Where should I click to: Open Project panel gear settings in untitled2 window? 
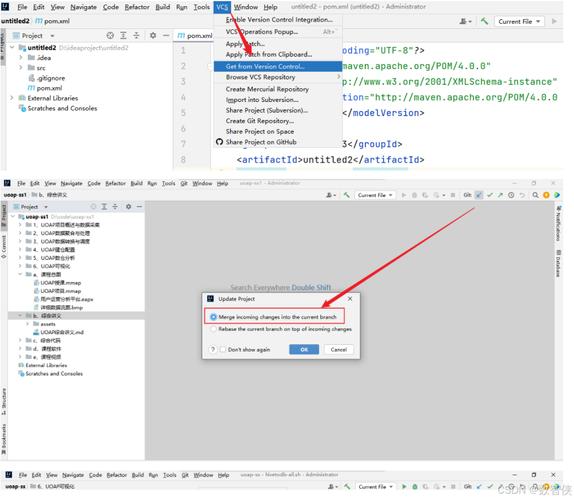point(153,36)
